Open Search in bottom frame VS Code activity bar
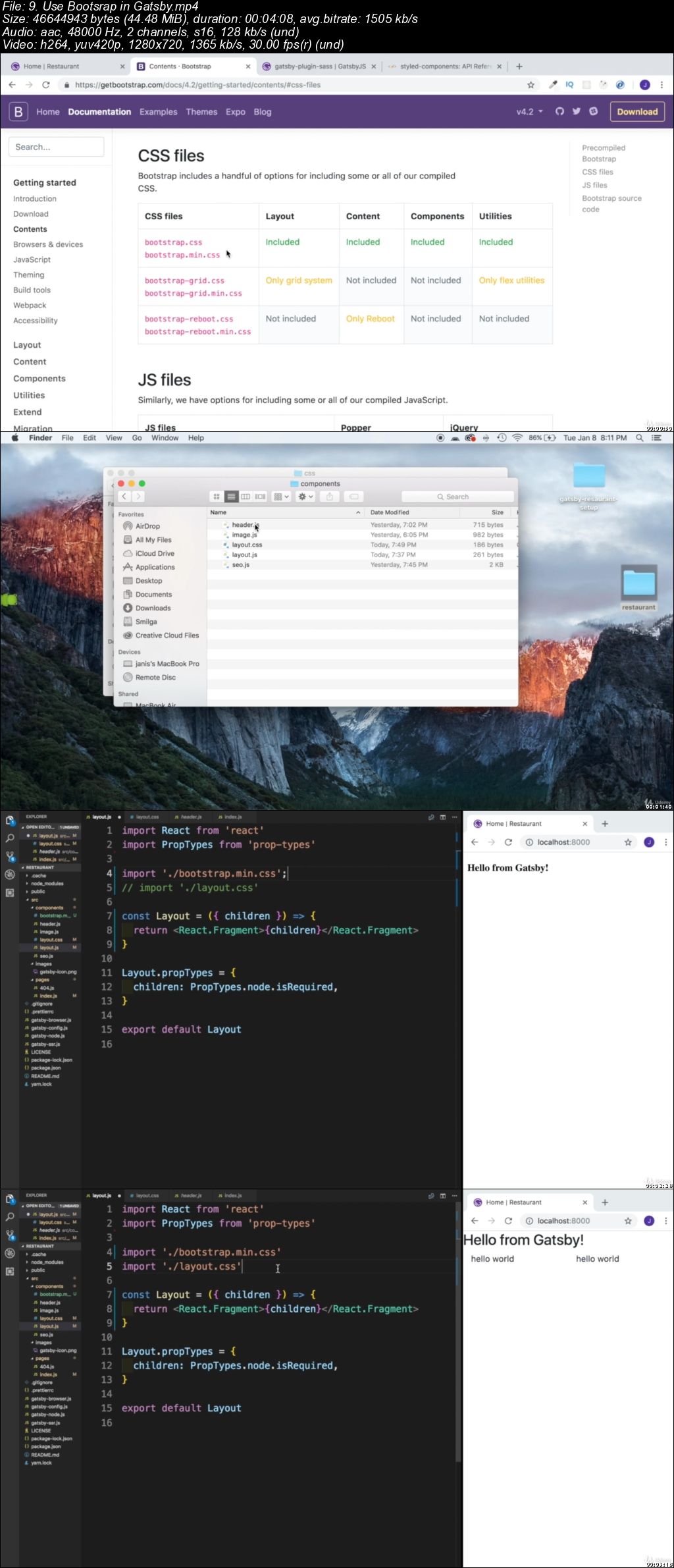 pos(9,1217)
